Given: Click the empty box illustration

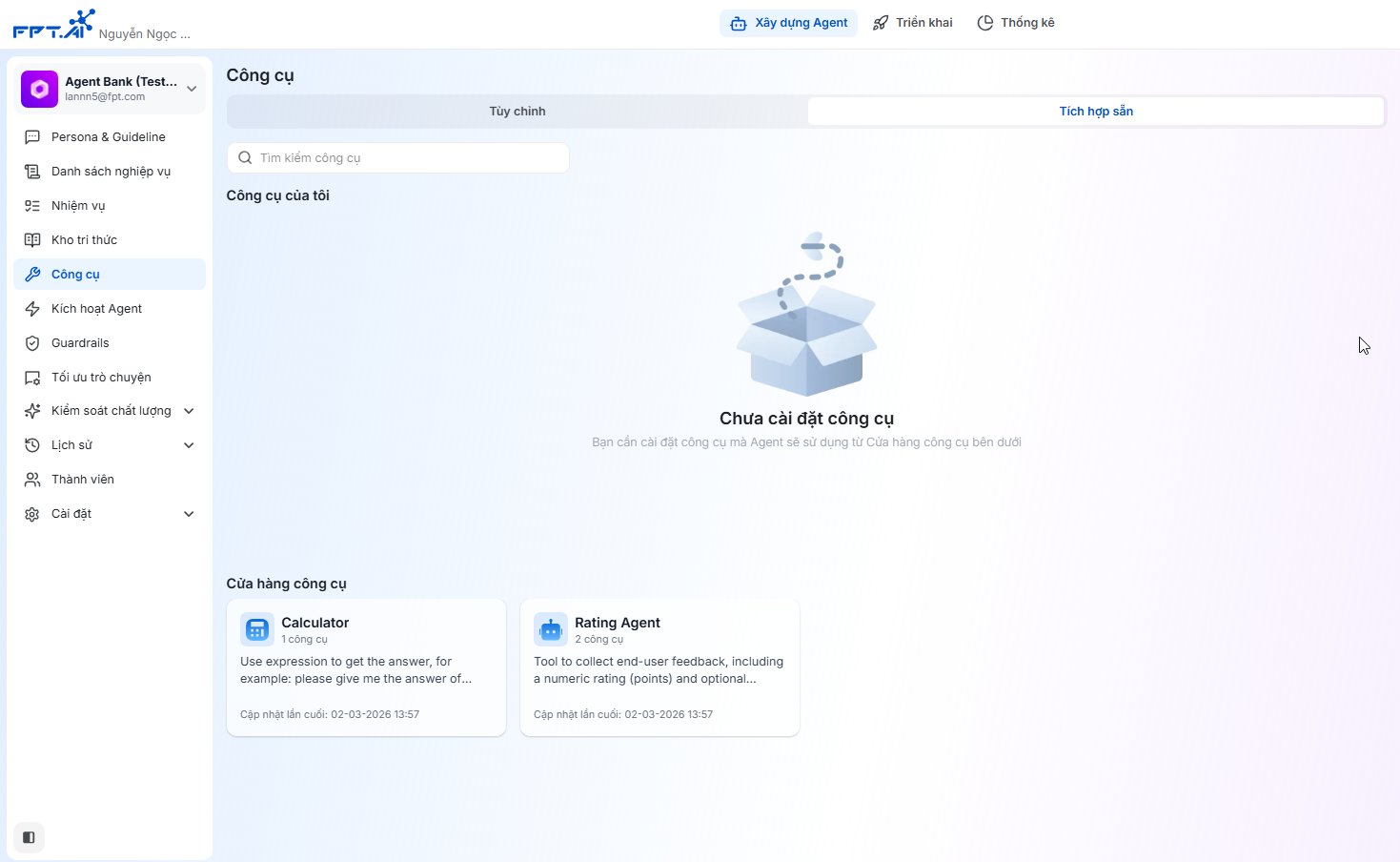Looking at the screenshot, I should pos(806,314).
